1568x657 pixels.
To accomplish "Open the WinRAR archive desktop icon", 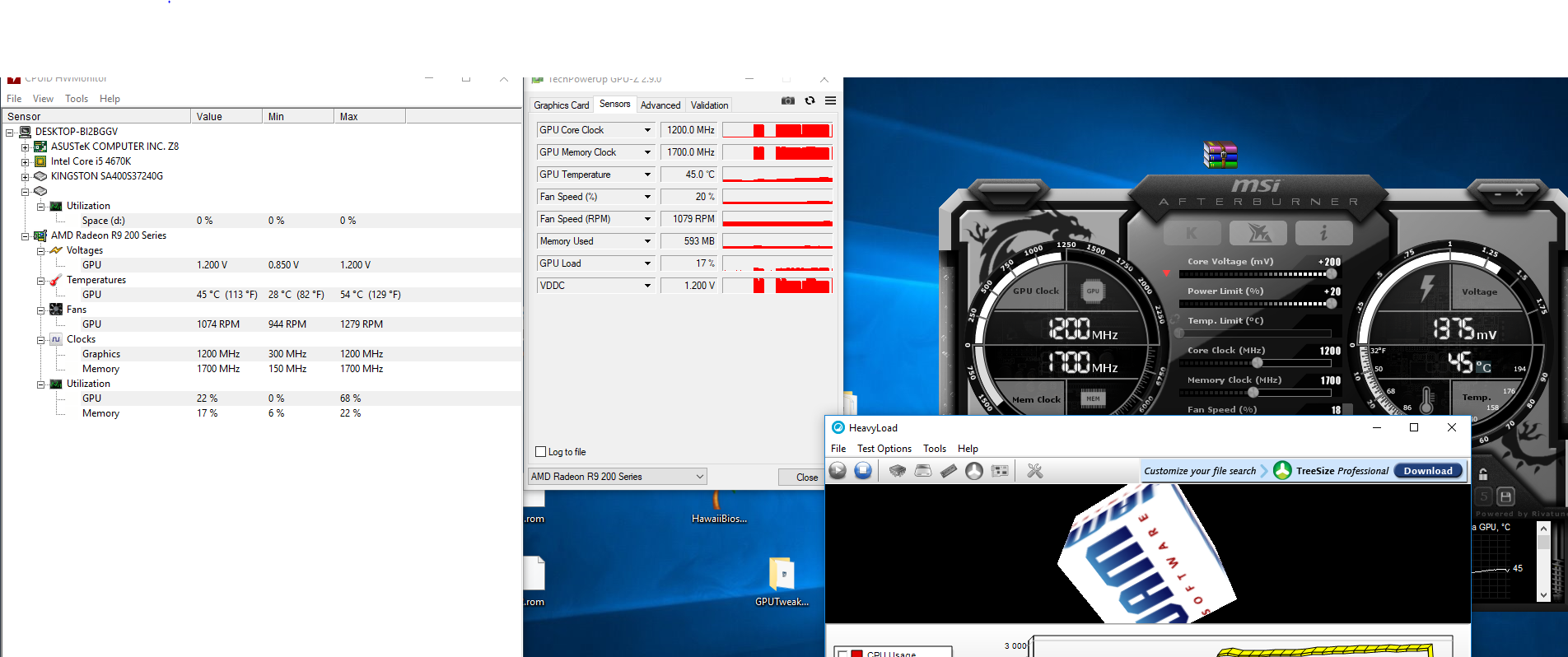I will tap(1220, 155).
